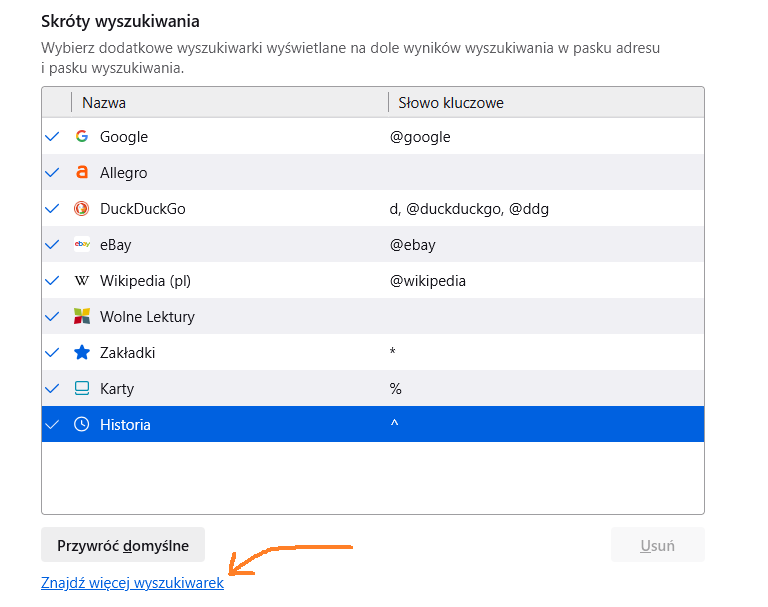Toggle the Allegro row checkmark
This screenshot has width=768, height=607.
(x=53, y=173)
